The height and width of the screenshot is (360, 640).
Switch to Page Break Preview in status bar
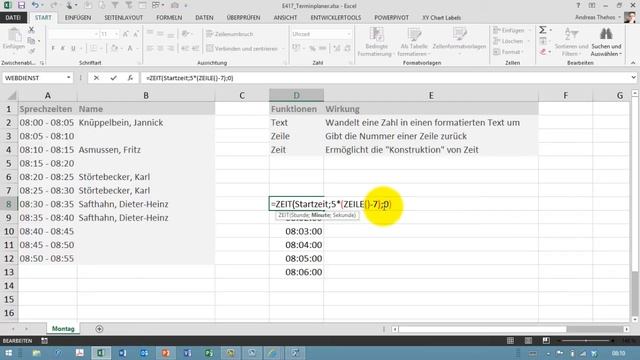click(x=546, y=341)
